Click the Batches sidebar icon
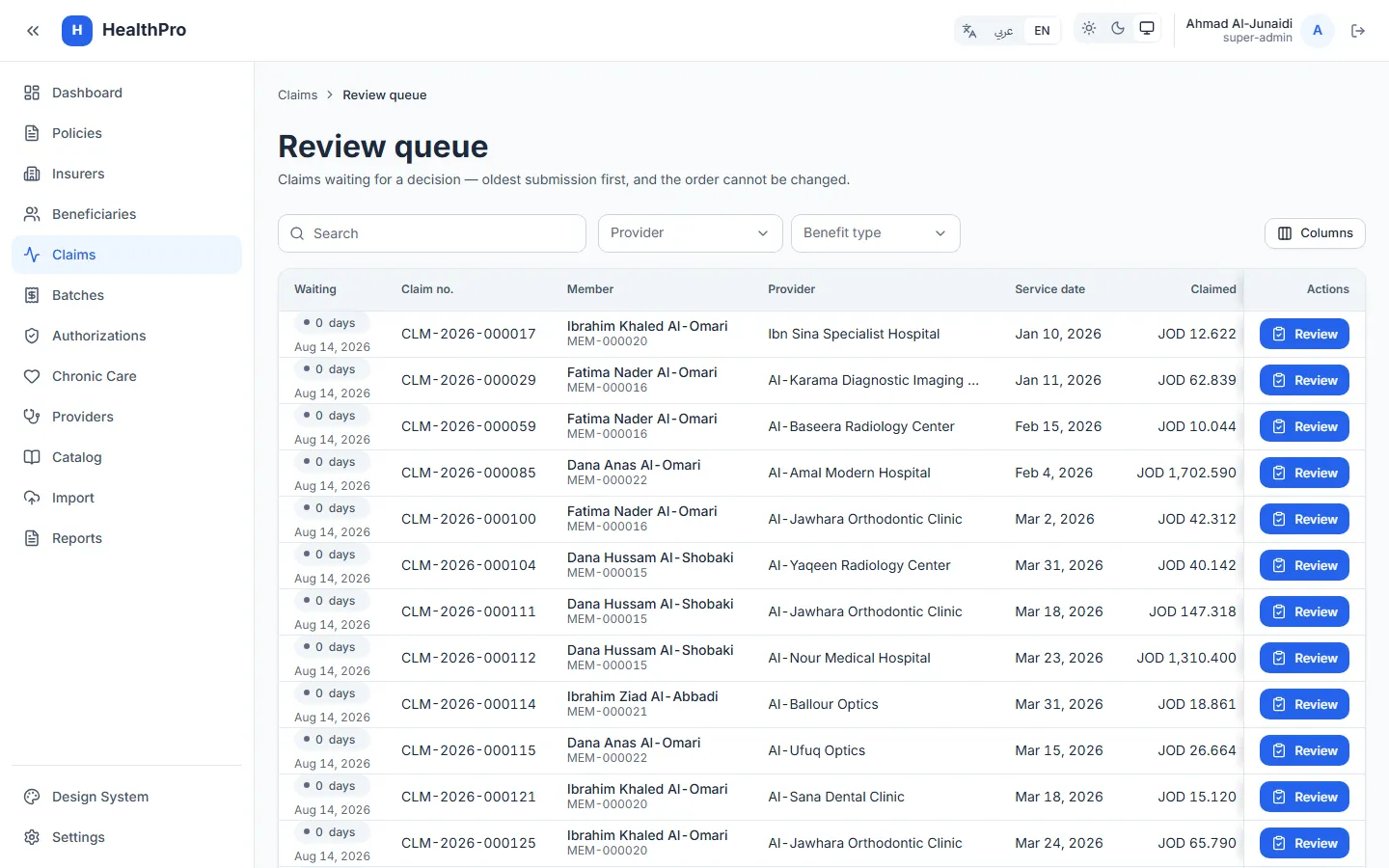 tap(32, 295)
